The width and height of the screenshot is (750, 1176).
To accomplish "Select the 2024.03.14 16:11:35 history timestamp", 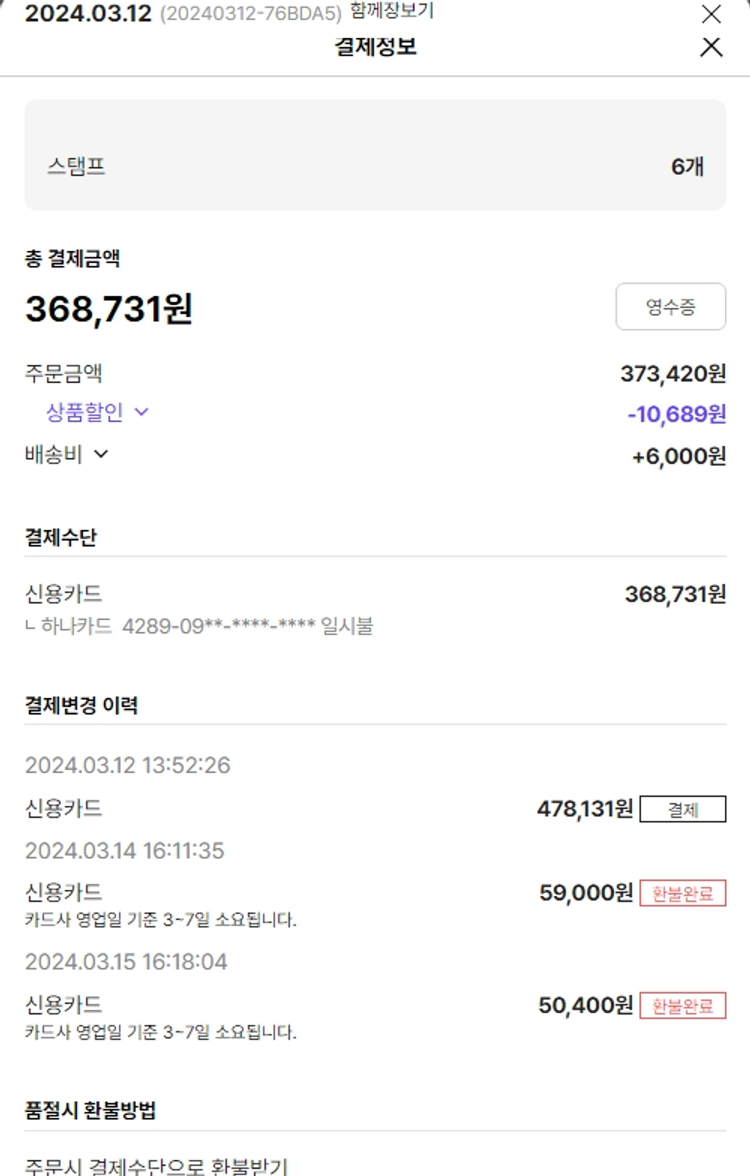I will click(125, 851).
